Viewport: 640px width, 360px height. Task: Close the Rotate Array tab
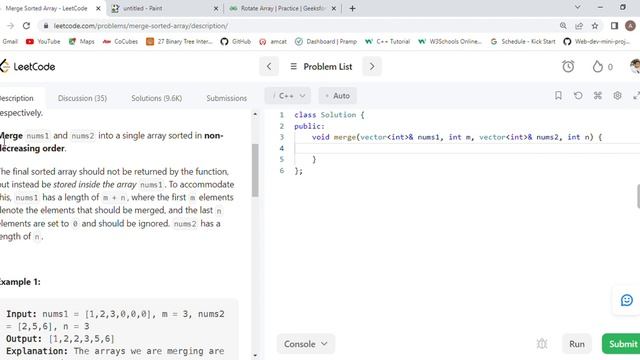pos(333,8)
